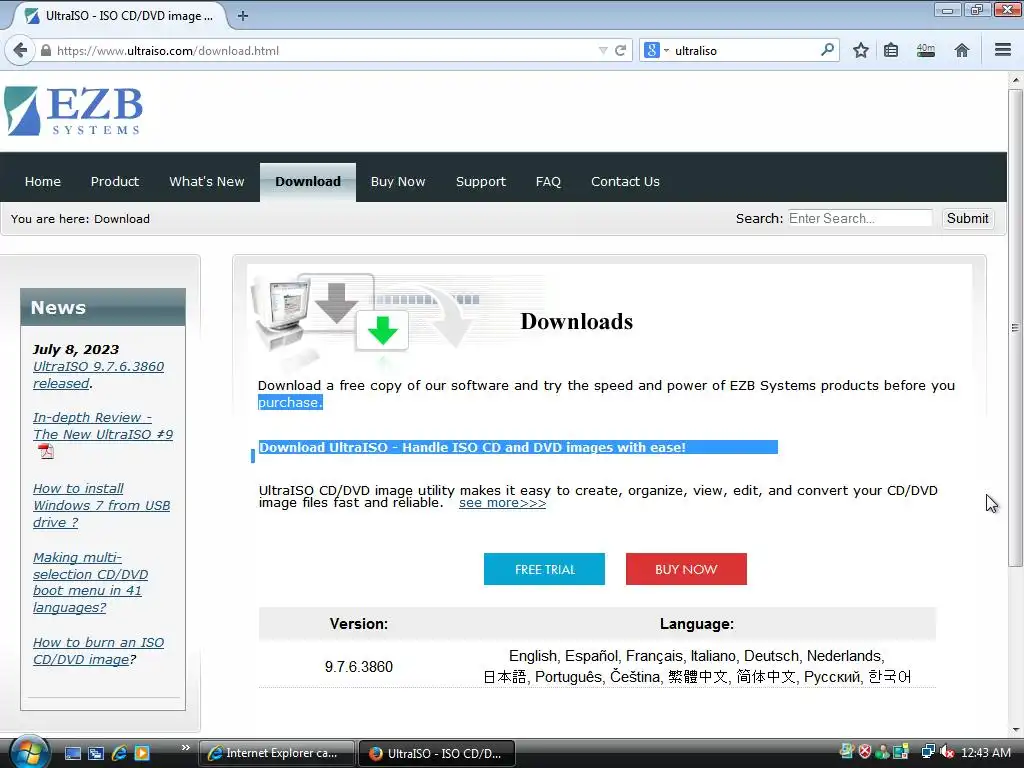
Task: Open the Support navigation item
Action: click(481, 182)
